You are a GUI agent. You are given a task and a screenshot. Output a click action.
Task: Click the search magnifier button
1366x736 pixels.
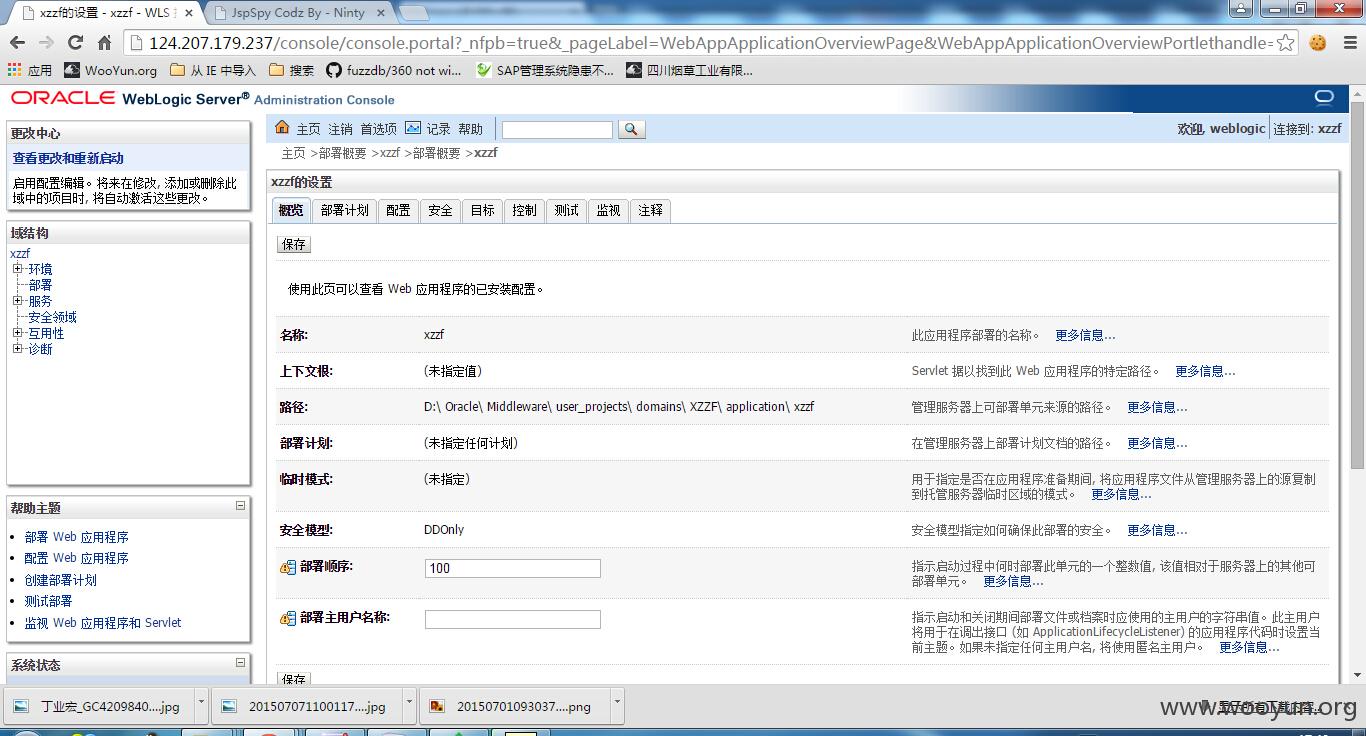click(631, 129)
